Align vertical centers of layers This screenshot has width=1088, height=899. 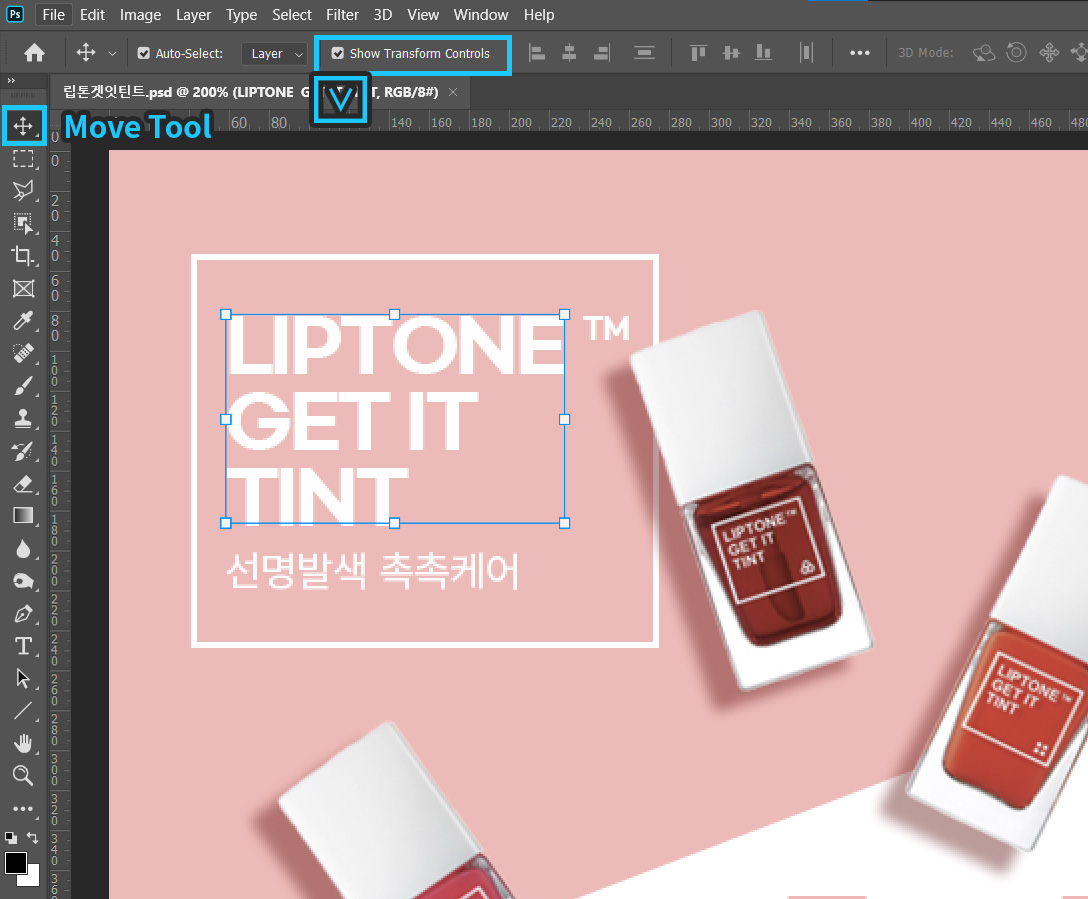click(731, 53)
